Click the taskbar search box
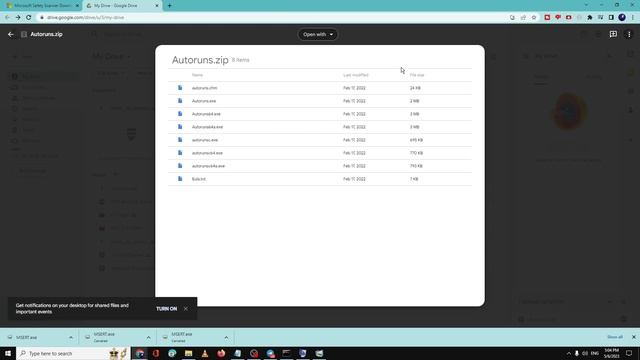Image resolution: width=640 pixels, height=360 pixels. [73, 353]
